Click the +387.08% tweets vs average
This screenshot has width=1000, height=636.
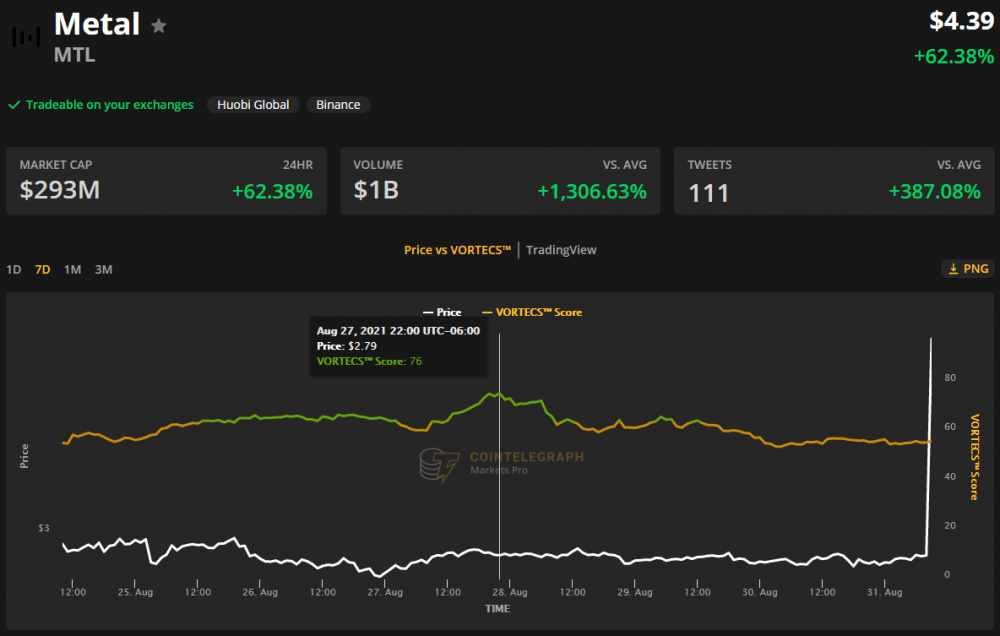point(934,191)
